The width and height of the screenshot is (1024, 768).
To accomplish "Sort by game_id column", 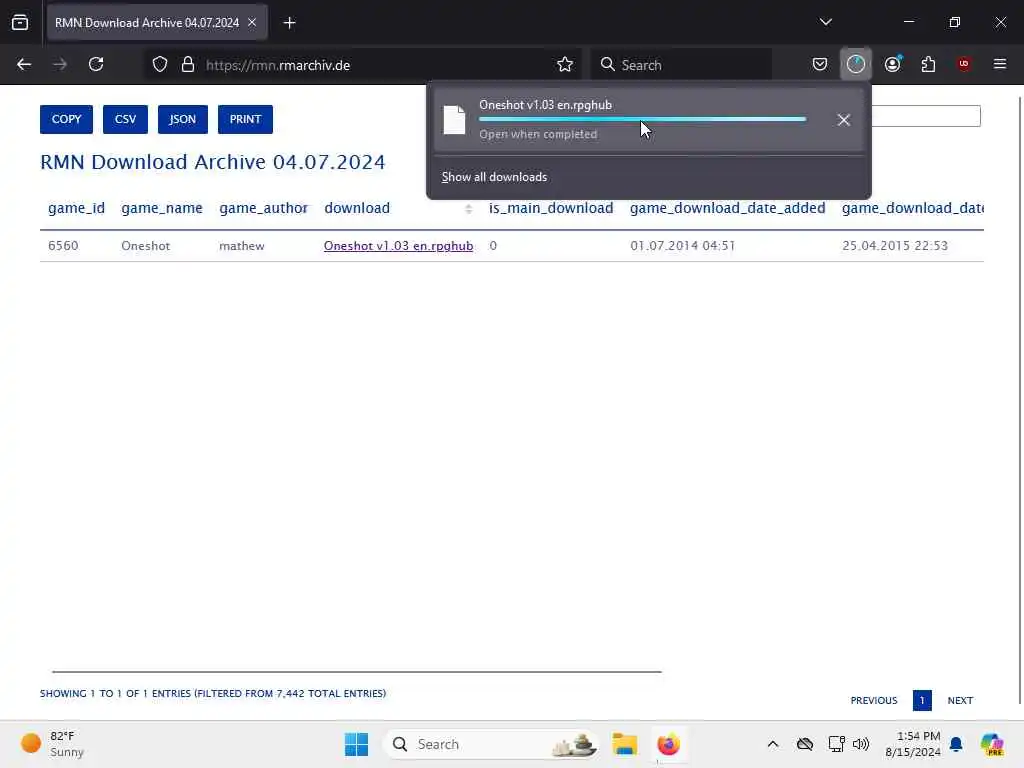I will coord(76,208).
